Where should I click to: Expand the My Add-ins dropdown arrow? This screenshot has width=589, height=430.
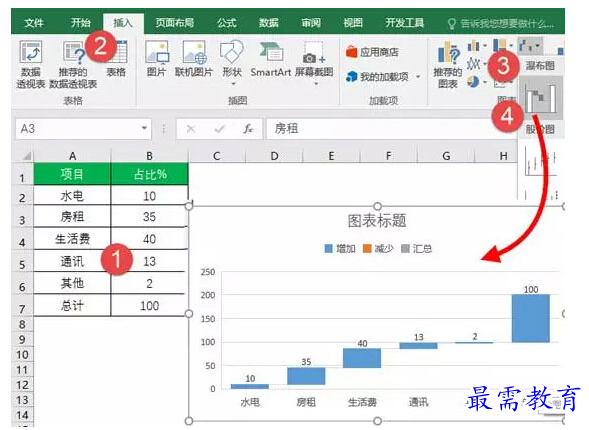pyautogui.click(x=418, y=77)
